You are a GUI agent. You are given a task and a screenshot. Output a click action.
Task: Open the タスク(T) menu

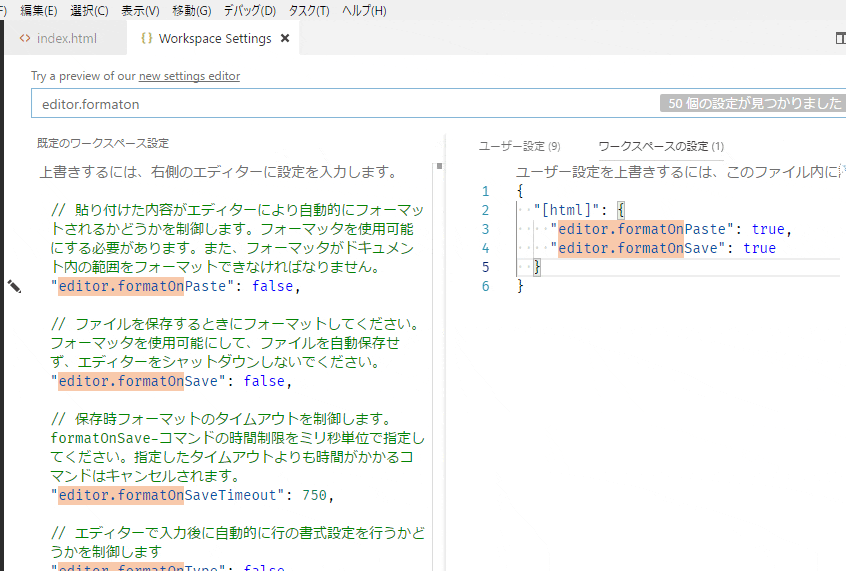tap(309, 11)
